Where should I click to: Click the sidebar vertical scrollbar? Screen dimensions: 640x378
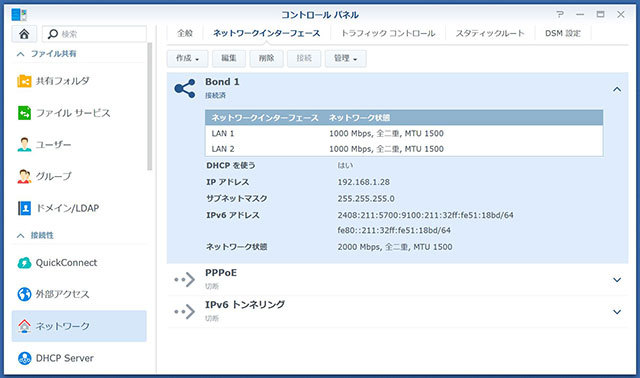point(150,106)
